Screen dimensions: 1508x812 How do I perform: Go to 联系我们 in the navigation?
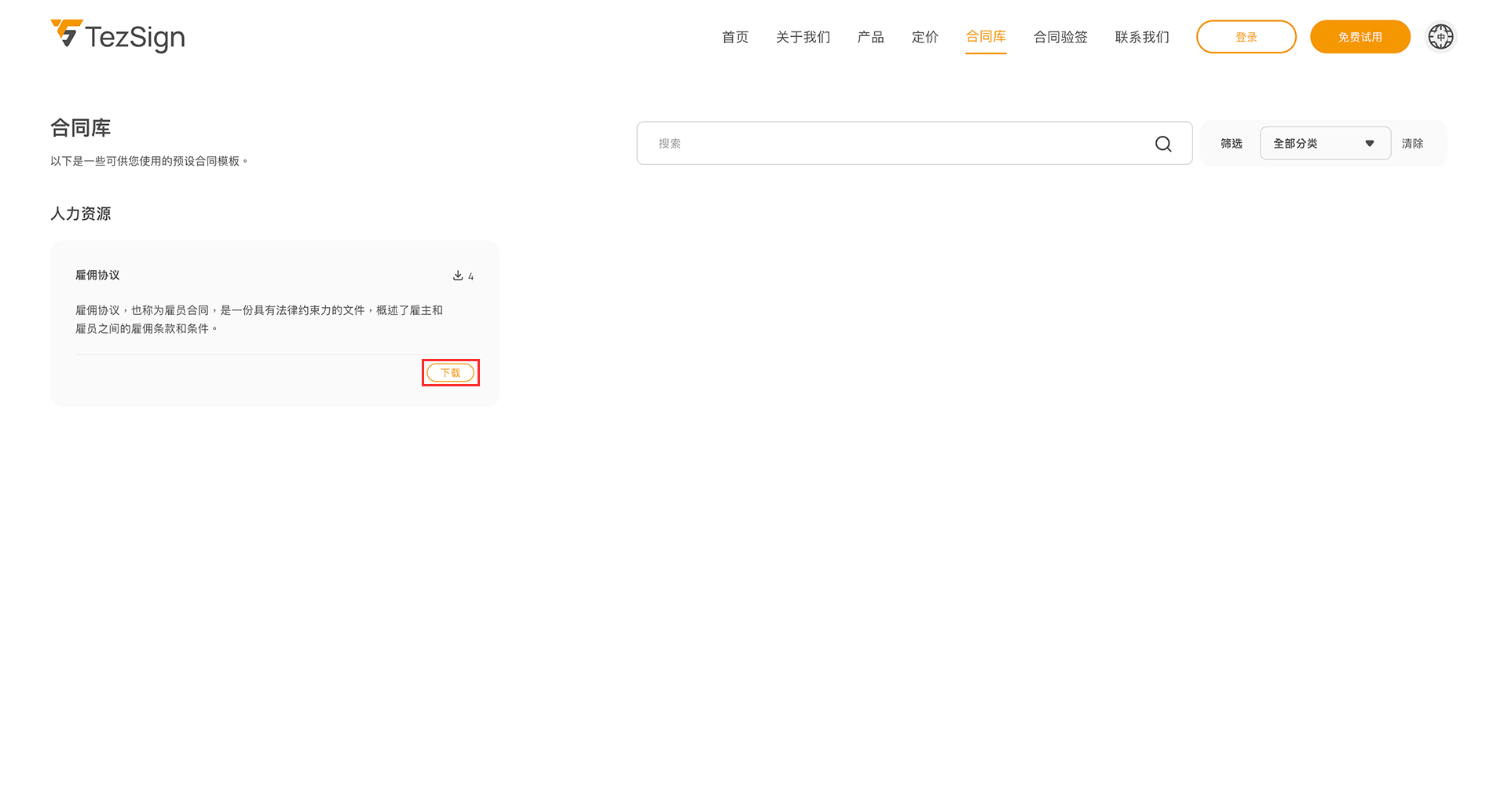pos(1142,37)
